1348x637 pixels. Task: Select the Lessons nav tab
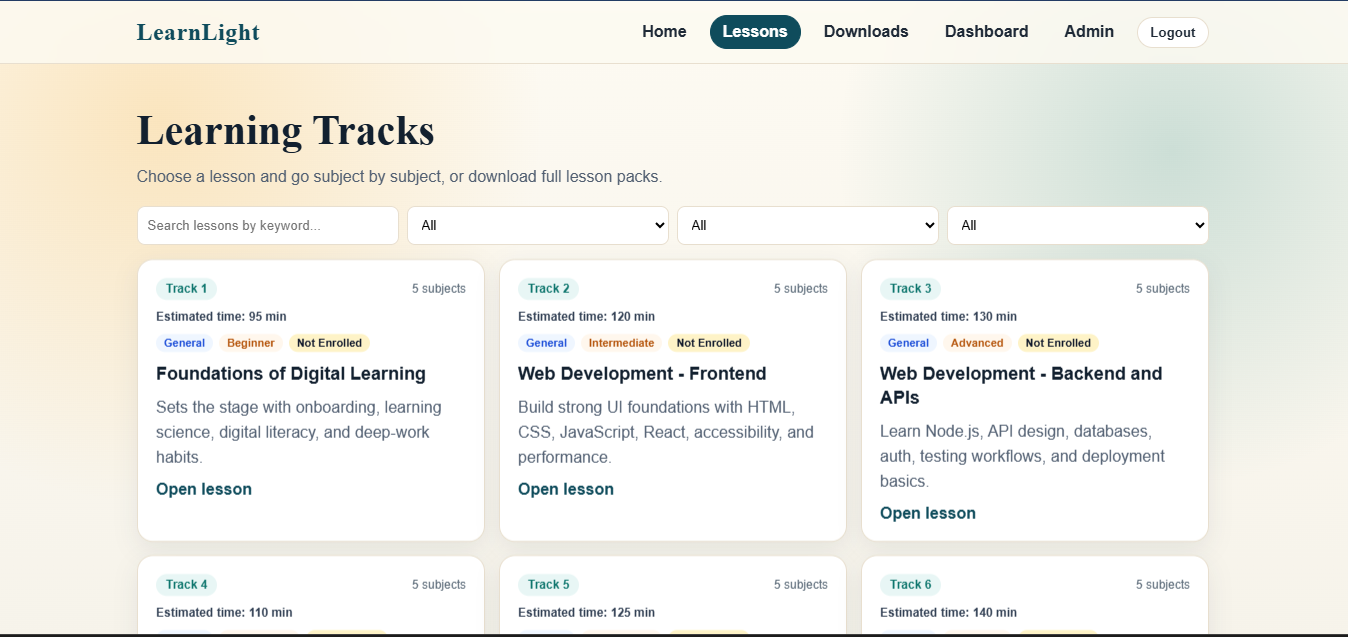755,32
